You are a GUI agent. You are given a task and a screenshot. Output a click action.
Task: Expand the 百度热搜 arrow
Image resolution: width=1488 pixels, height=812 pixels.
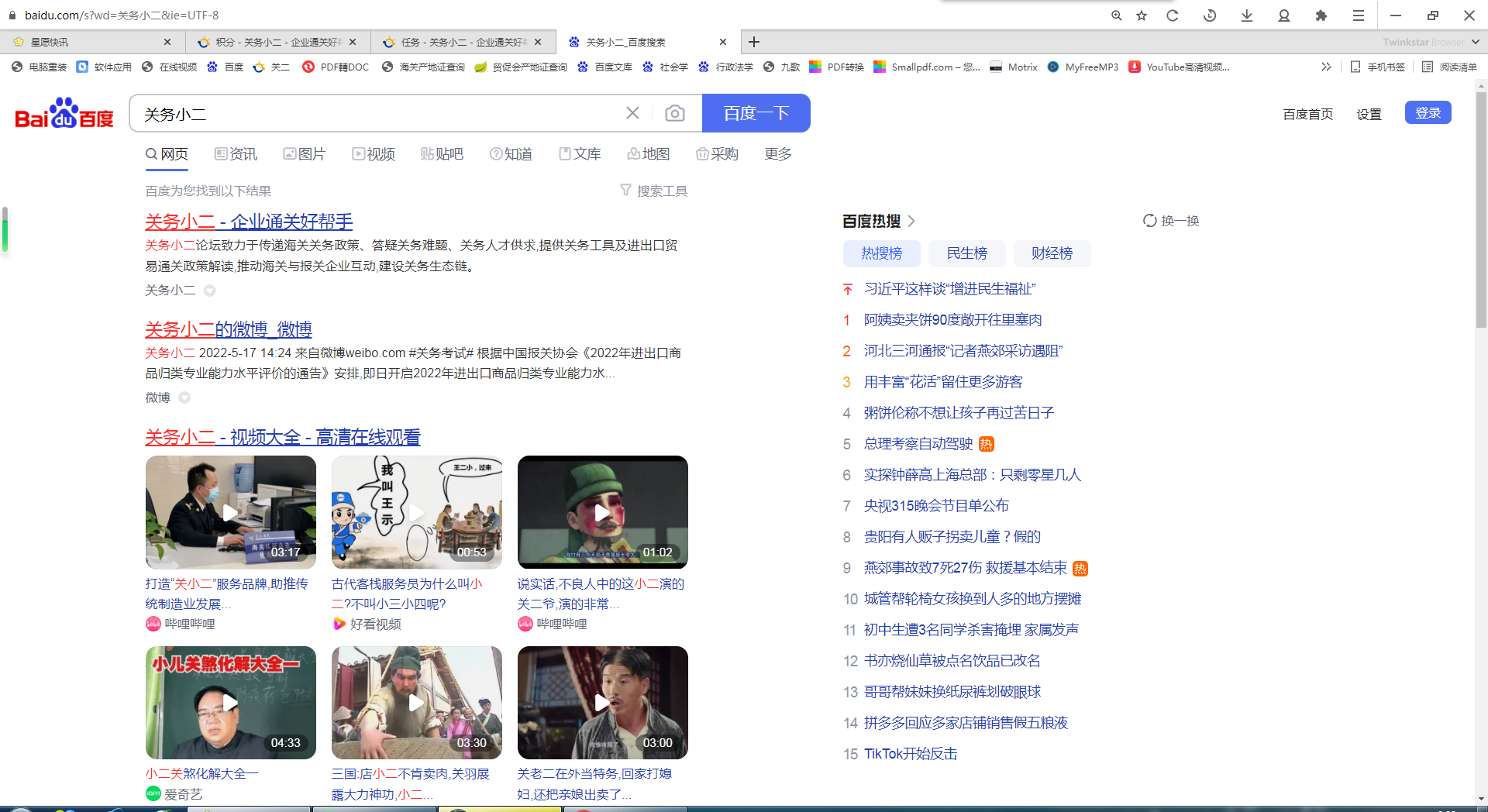911,221
